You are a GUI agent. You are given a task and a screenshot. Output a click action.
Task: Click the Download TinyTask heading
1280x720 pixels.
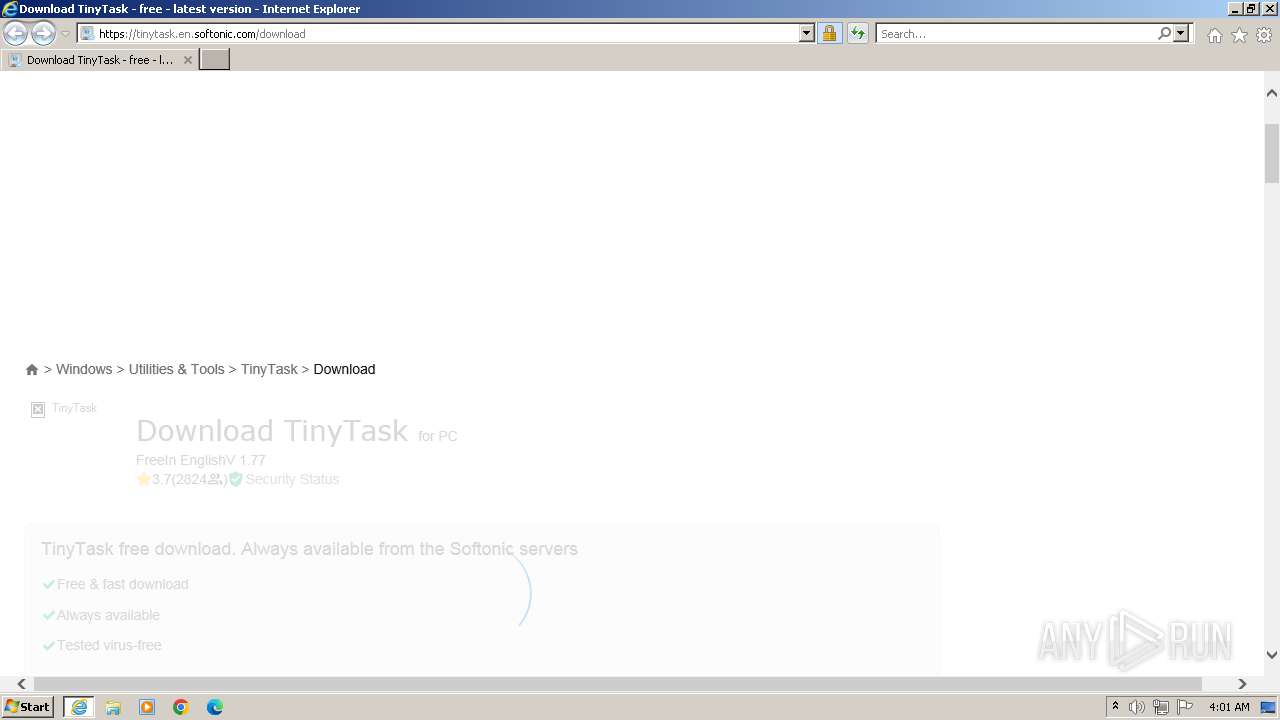[272, 431]
